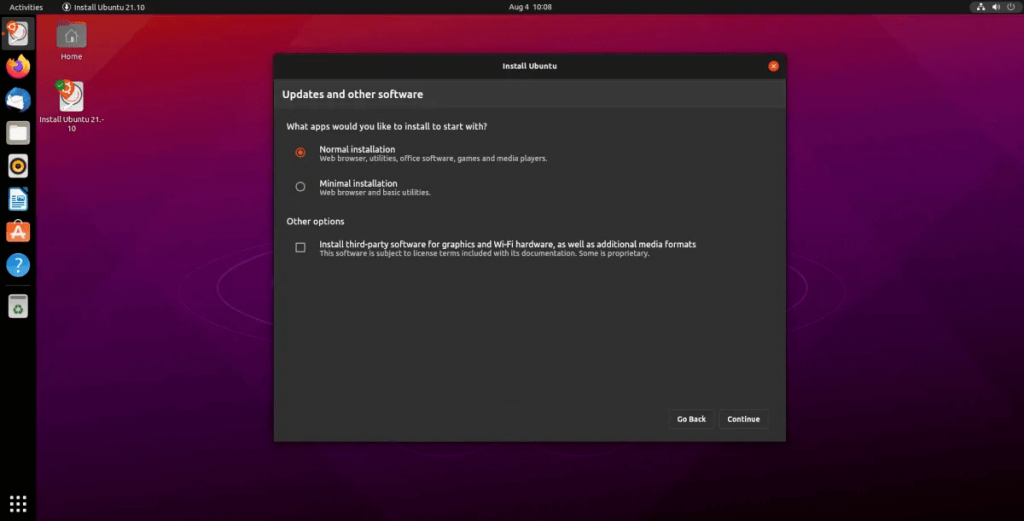Image resolution: width=1024 pixels, height=521 pixels.
Task: Click 'Updates and other software' heading
Action: click(x=353, y=94)
